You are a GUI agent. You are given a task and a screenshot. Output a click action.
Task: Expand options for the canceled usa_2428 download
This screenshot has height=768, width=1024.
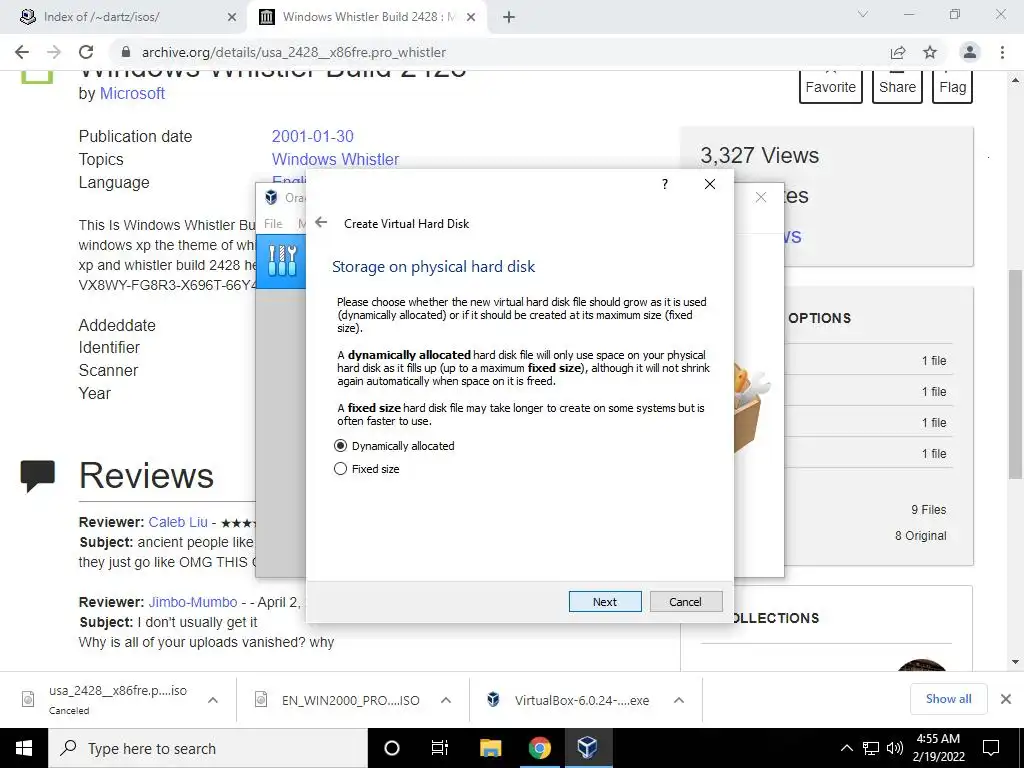(x=213, y=700)
